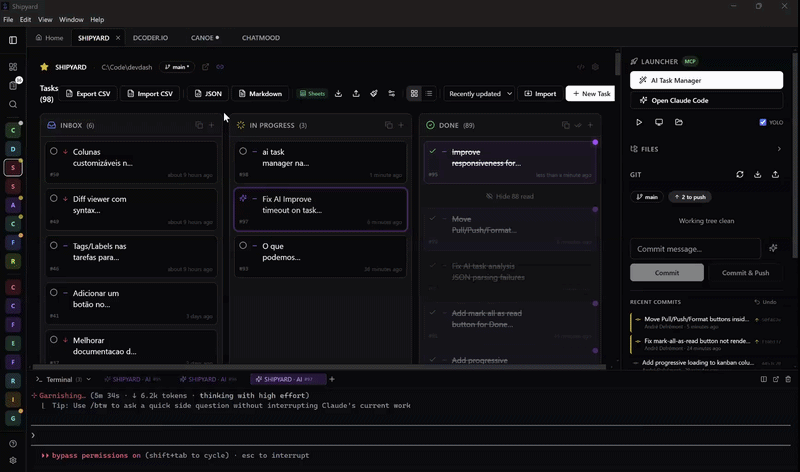800x472 pixels.
Task: Pull changes with Git download icon
Action: pos(758,175)
